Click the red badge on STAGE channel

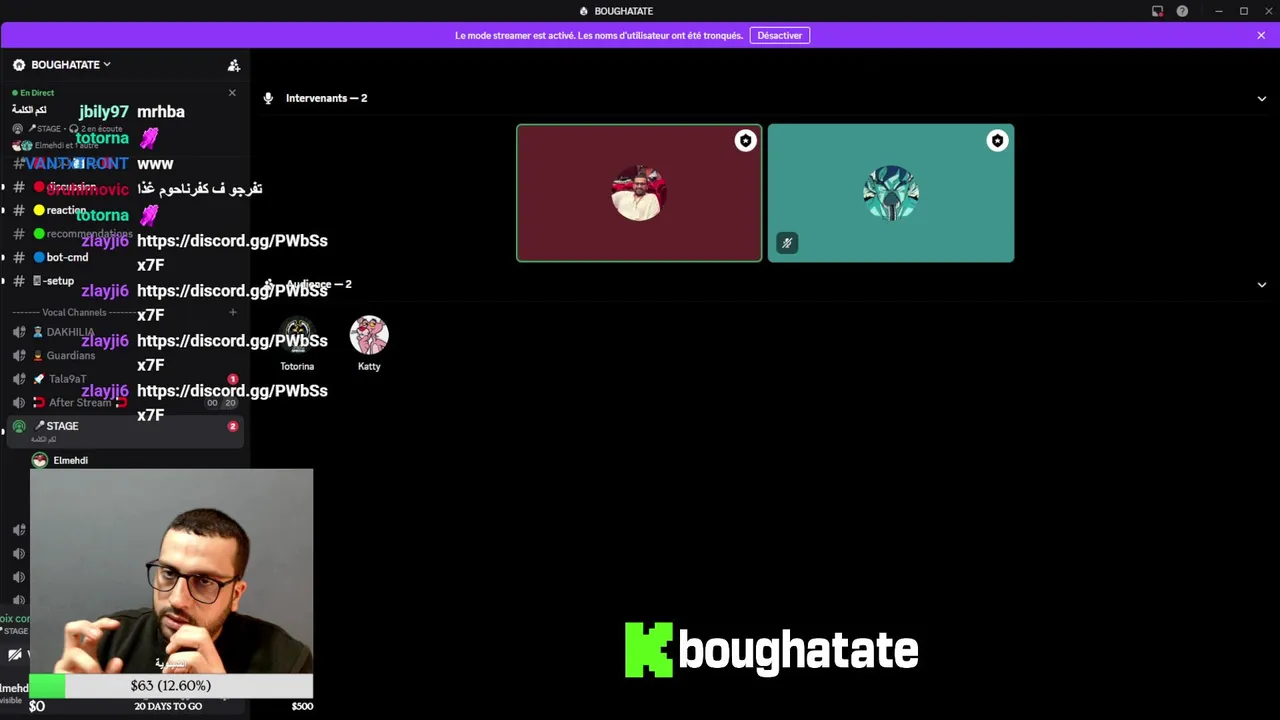(233, 426)
